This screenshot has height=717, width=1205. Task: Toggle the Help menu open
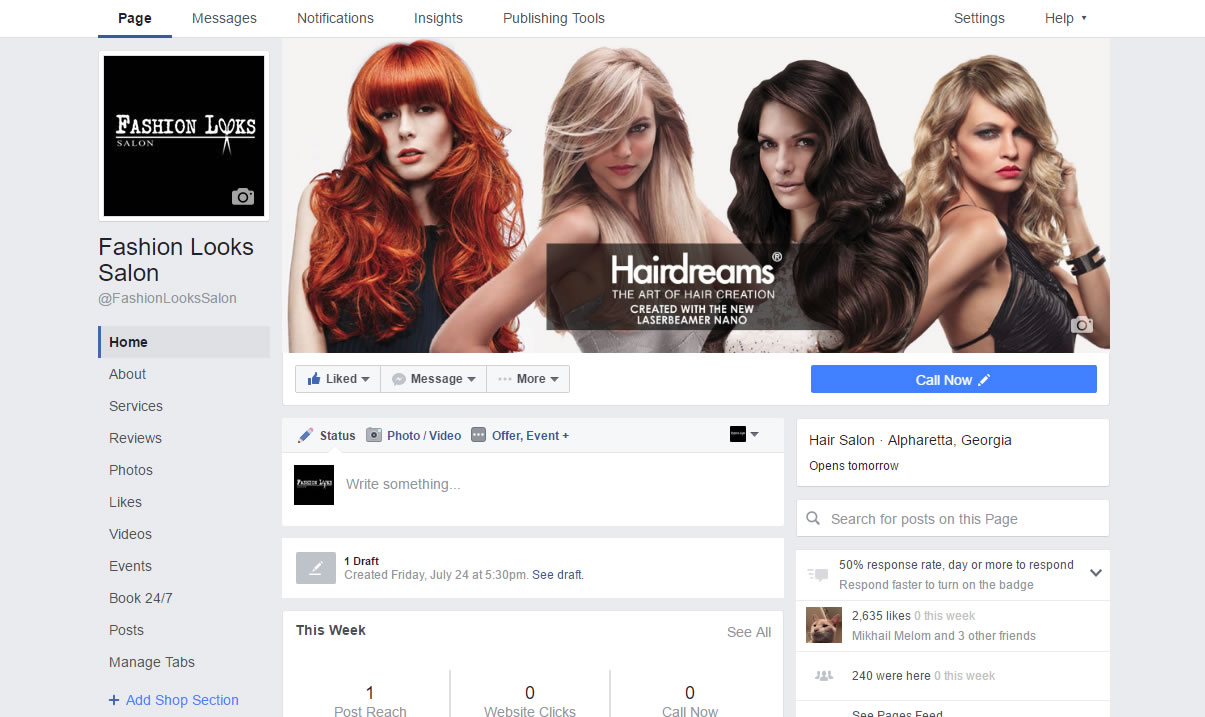click(x=1065, y=18)
